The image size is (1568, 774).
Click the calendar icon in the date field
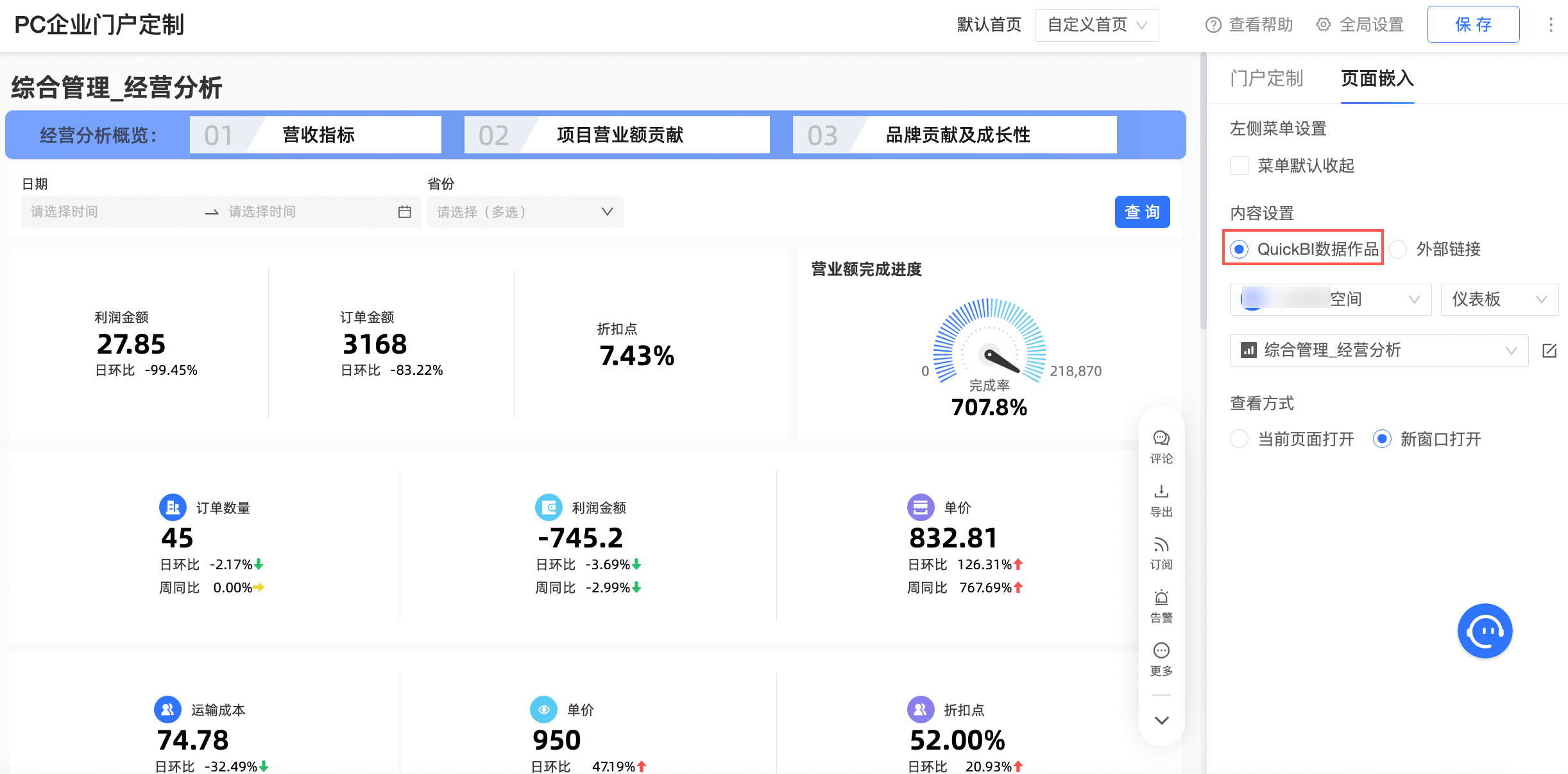[404, 212]
